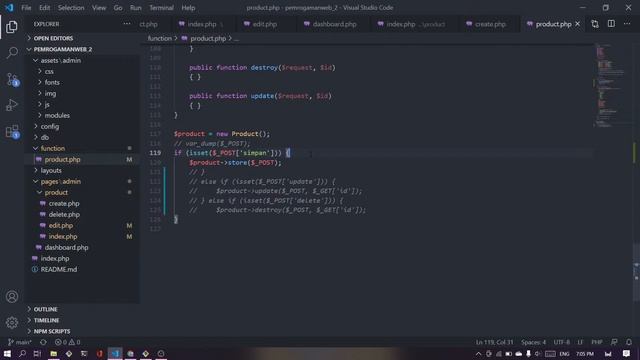Collapse the PEMROGAMANWEB_2 project folder
Viewport: 640px width, 360px height.
(x=62, y=49)
